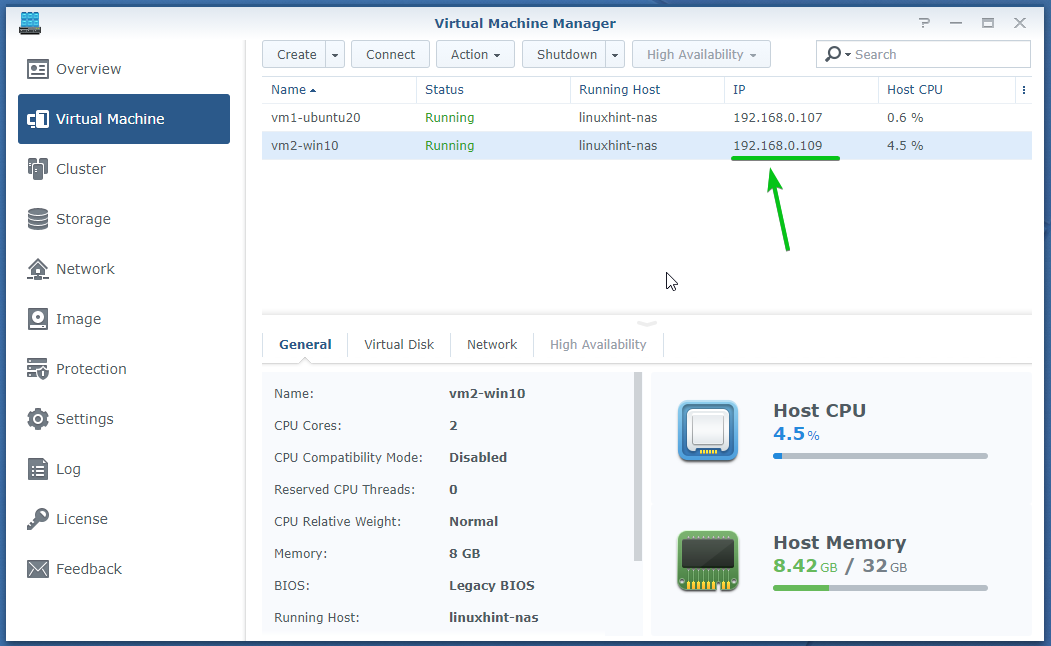The image size is (1051, 646).
Task: Click the Connect button
Action: tap(390, 55)
